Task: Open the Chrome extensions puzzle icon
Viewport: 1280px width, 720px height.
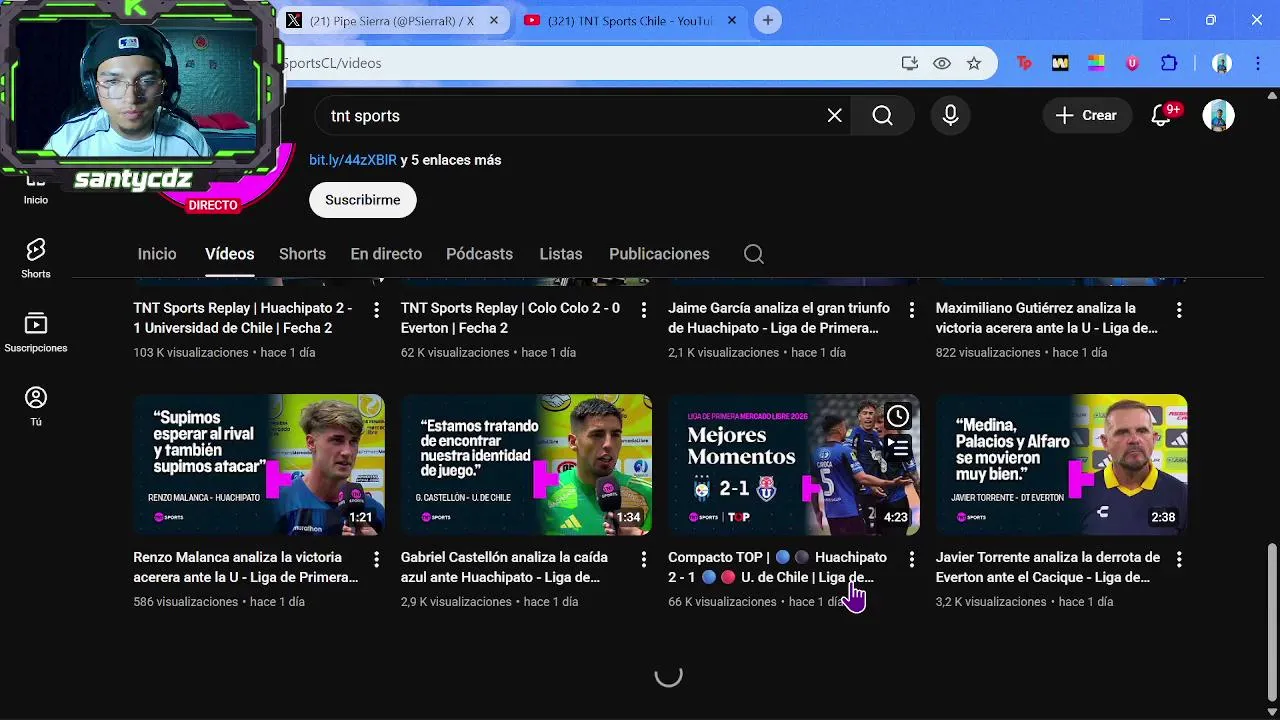Action: 1169,63
